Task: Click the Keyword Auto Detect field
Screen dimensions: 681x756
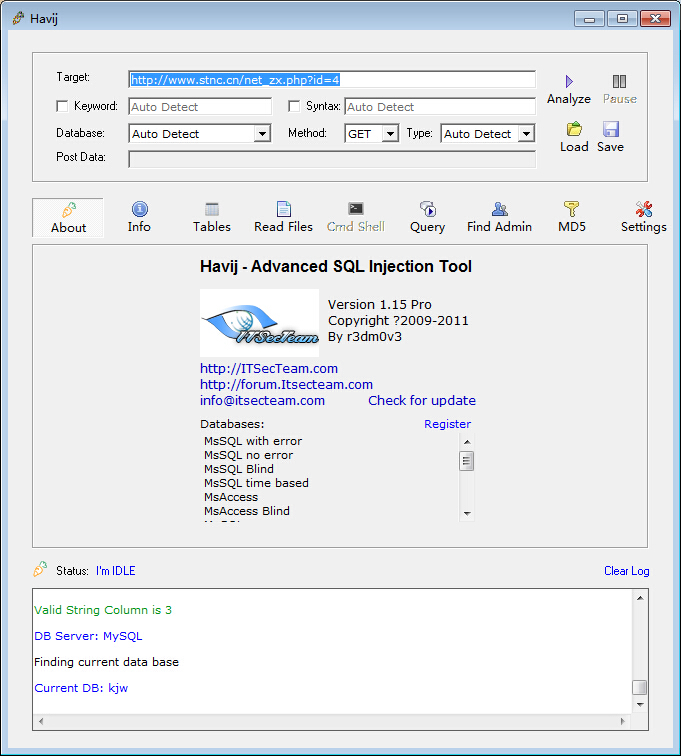Action: tap(200, 107)
